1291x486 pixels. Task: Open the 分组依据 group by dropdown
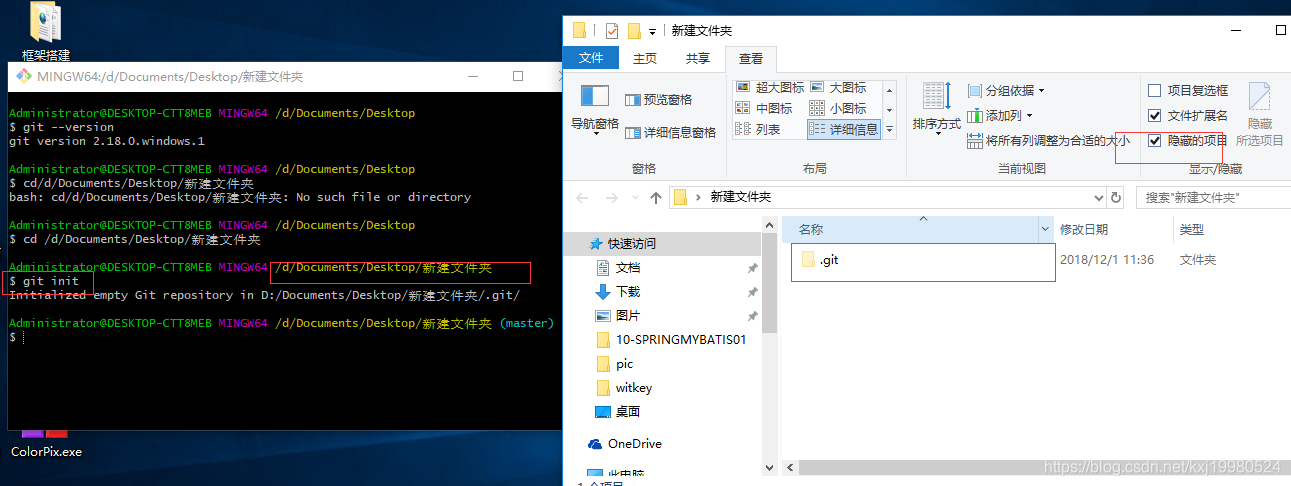tap(1007, 91)
